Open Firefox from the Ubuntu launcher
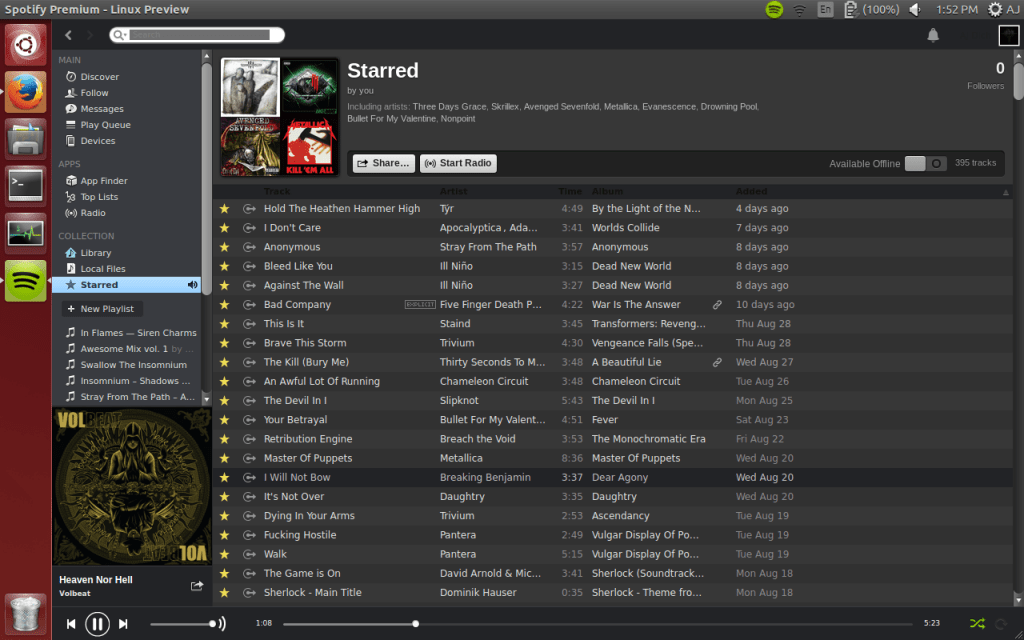1024x640 pixels. click(25, 92)
